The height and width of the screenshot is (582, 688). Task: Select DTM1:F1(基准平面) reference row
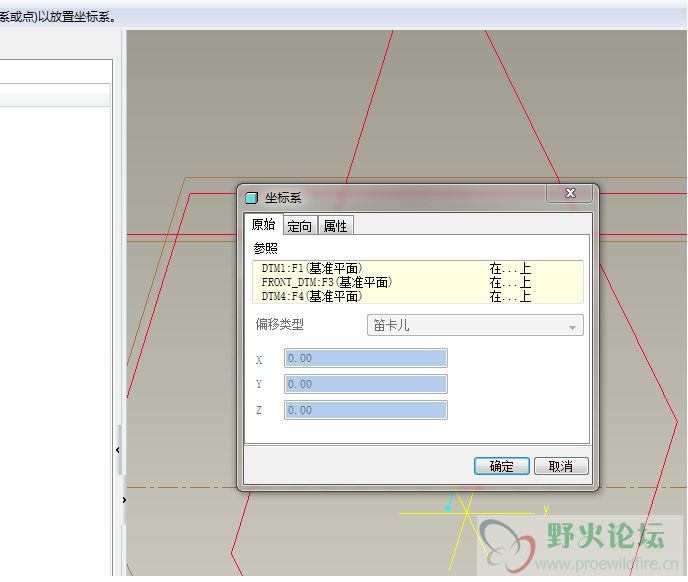pos(417,268)
